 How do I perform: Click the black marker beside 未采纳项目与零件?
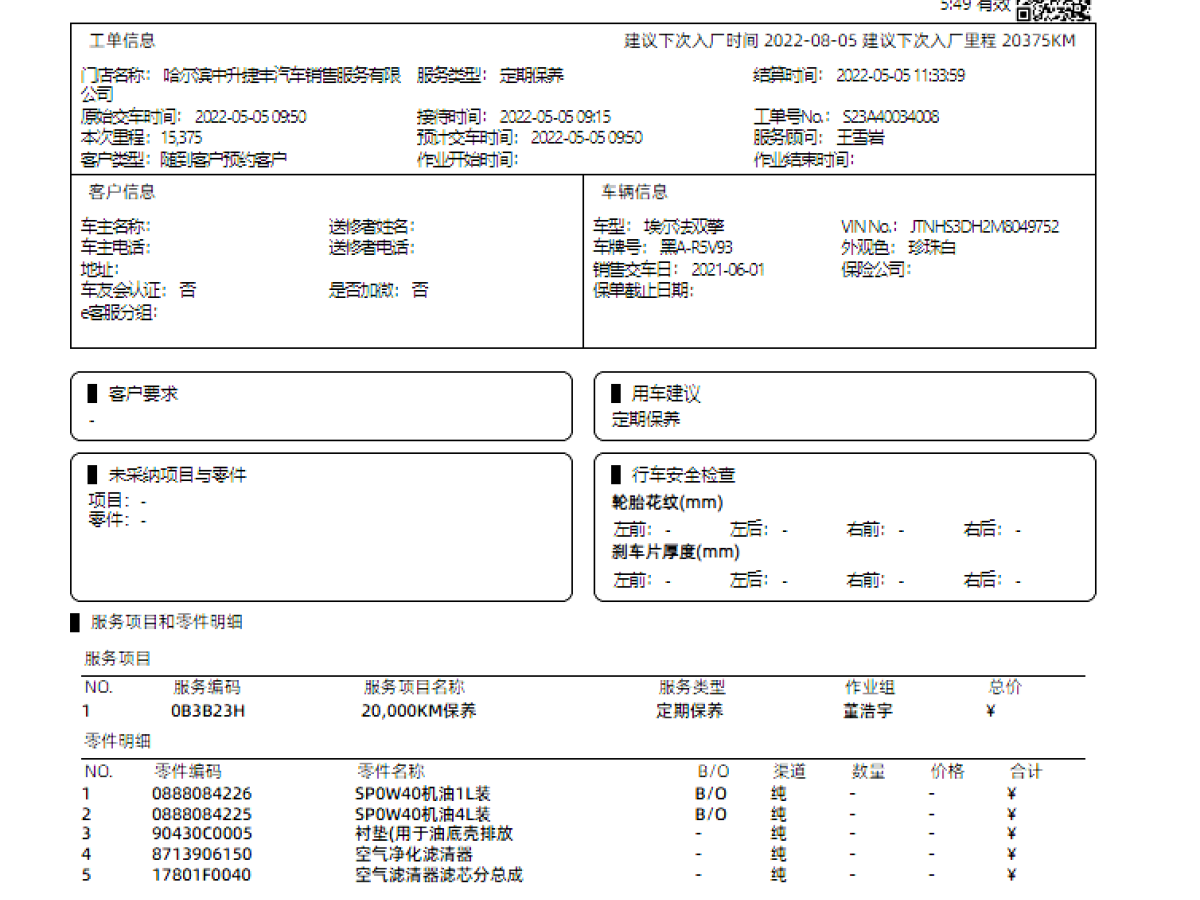point(93,475)
